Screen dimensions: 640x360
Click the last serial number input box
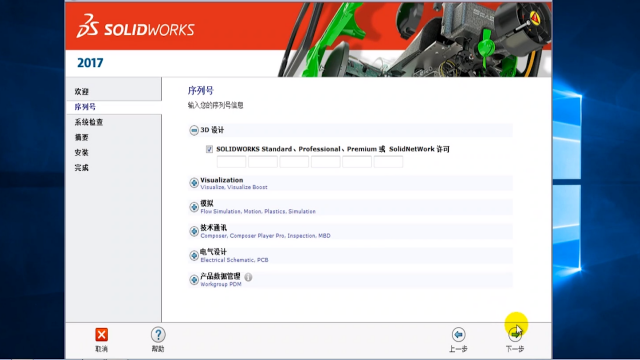[388, 162]
